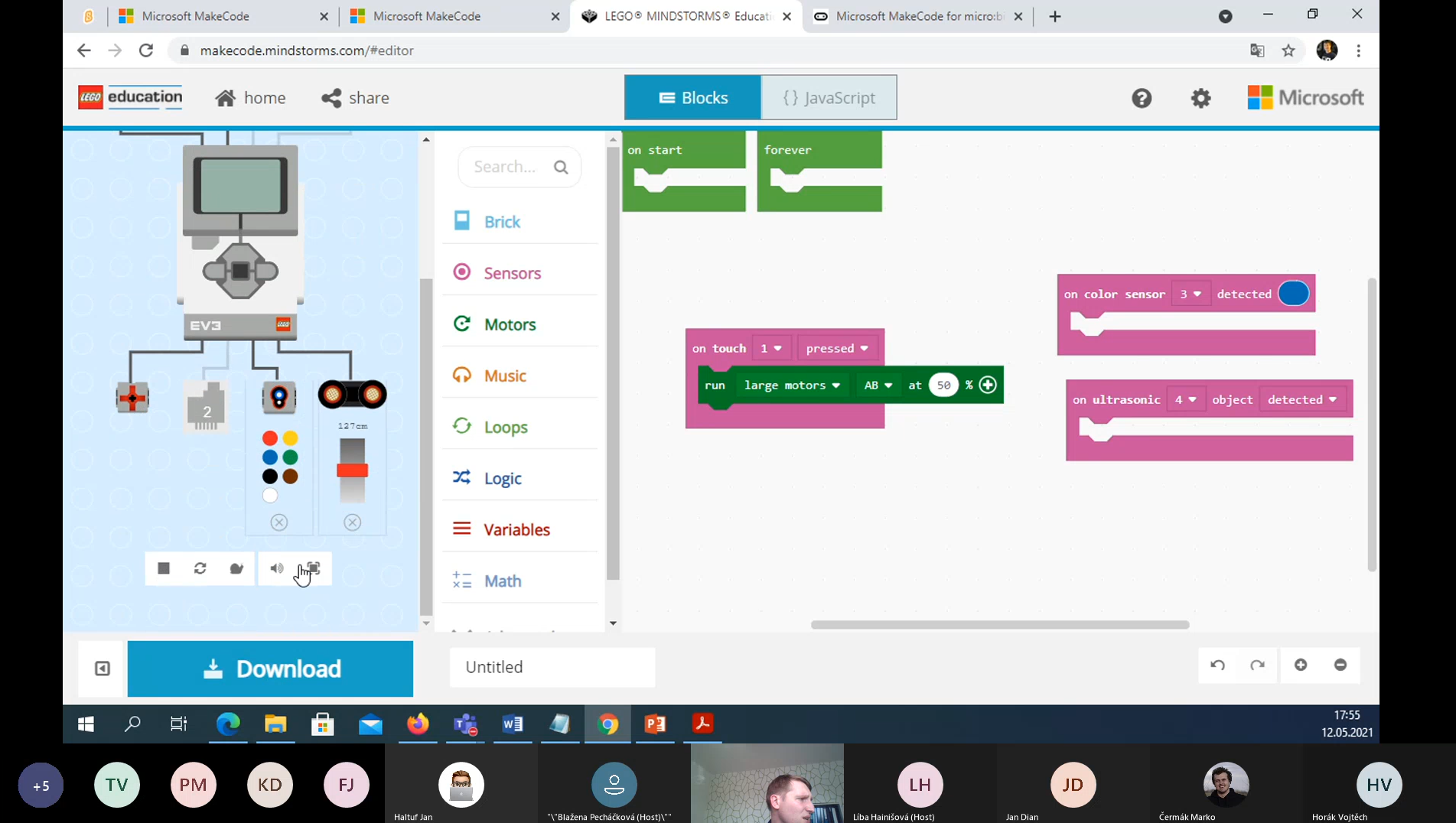Viewport: 1456px width, 823px height.
Task: Zoom out the workspace
Action: point(1340,665)
